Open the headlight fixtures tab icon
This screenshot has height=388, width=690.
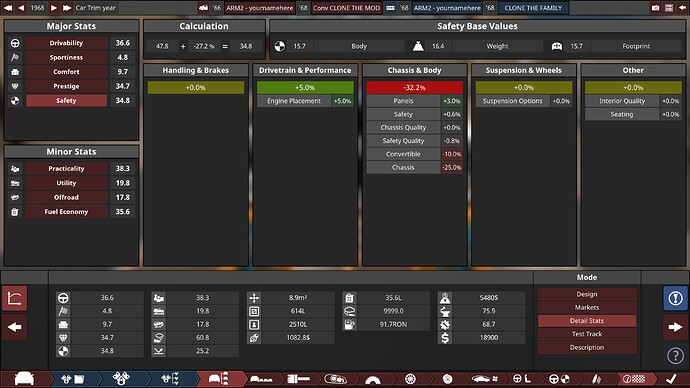tap(335, 379)
